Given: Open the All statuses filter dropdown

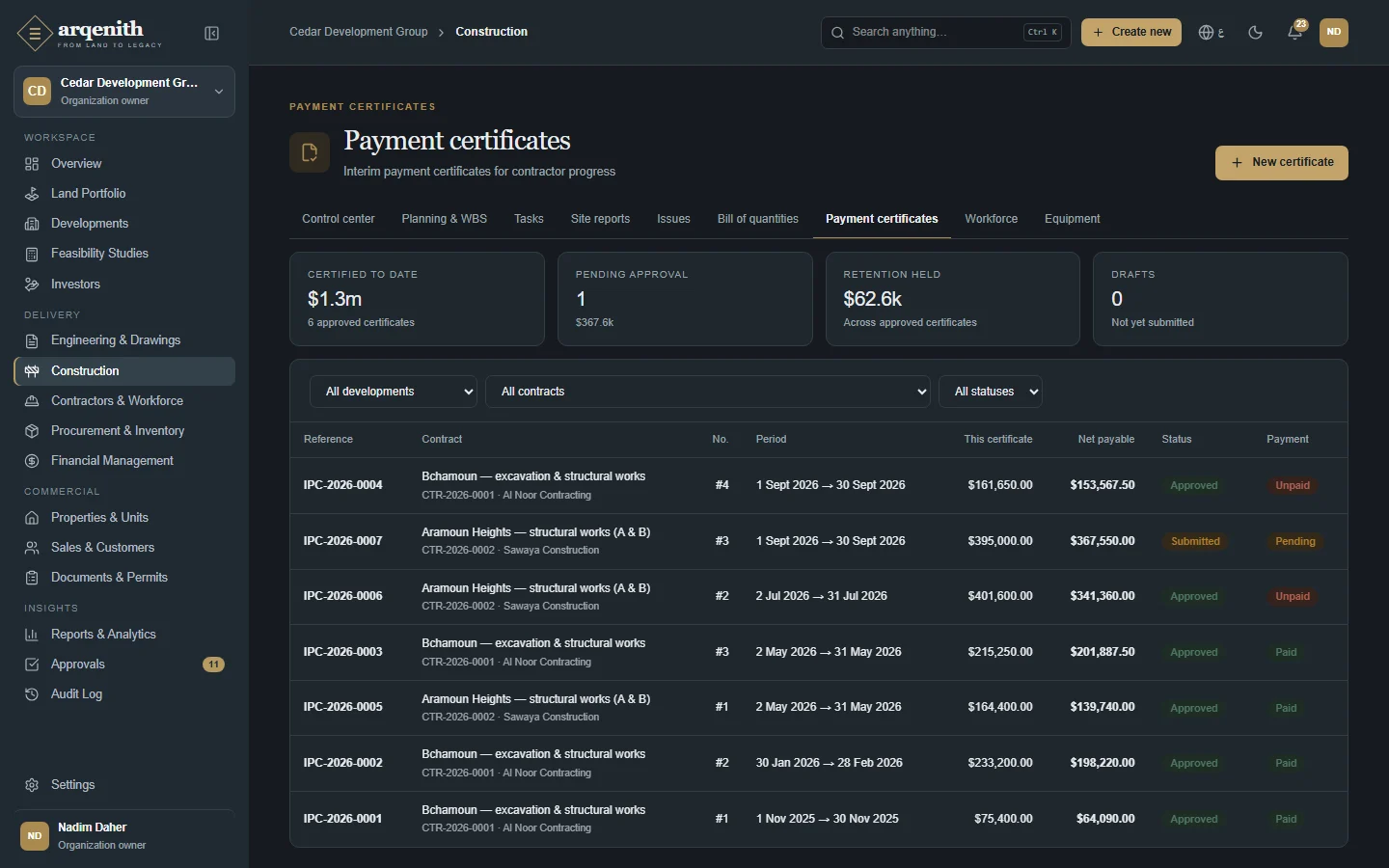Looking at the screenshot, I should tap(991, 392).
